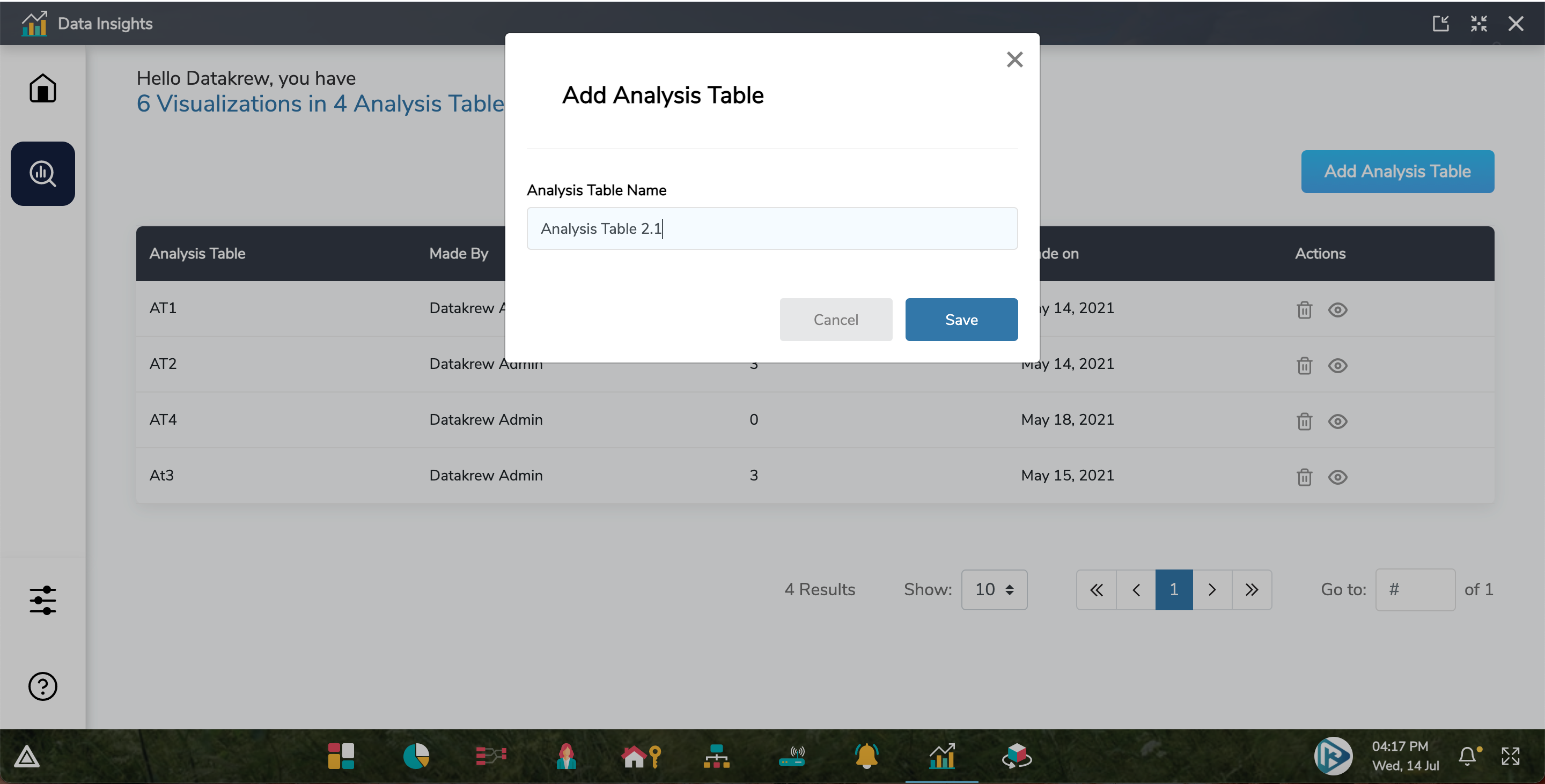Click the Data Insights app logo
1545x784 pixels.
tap(34, 24)
